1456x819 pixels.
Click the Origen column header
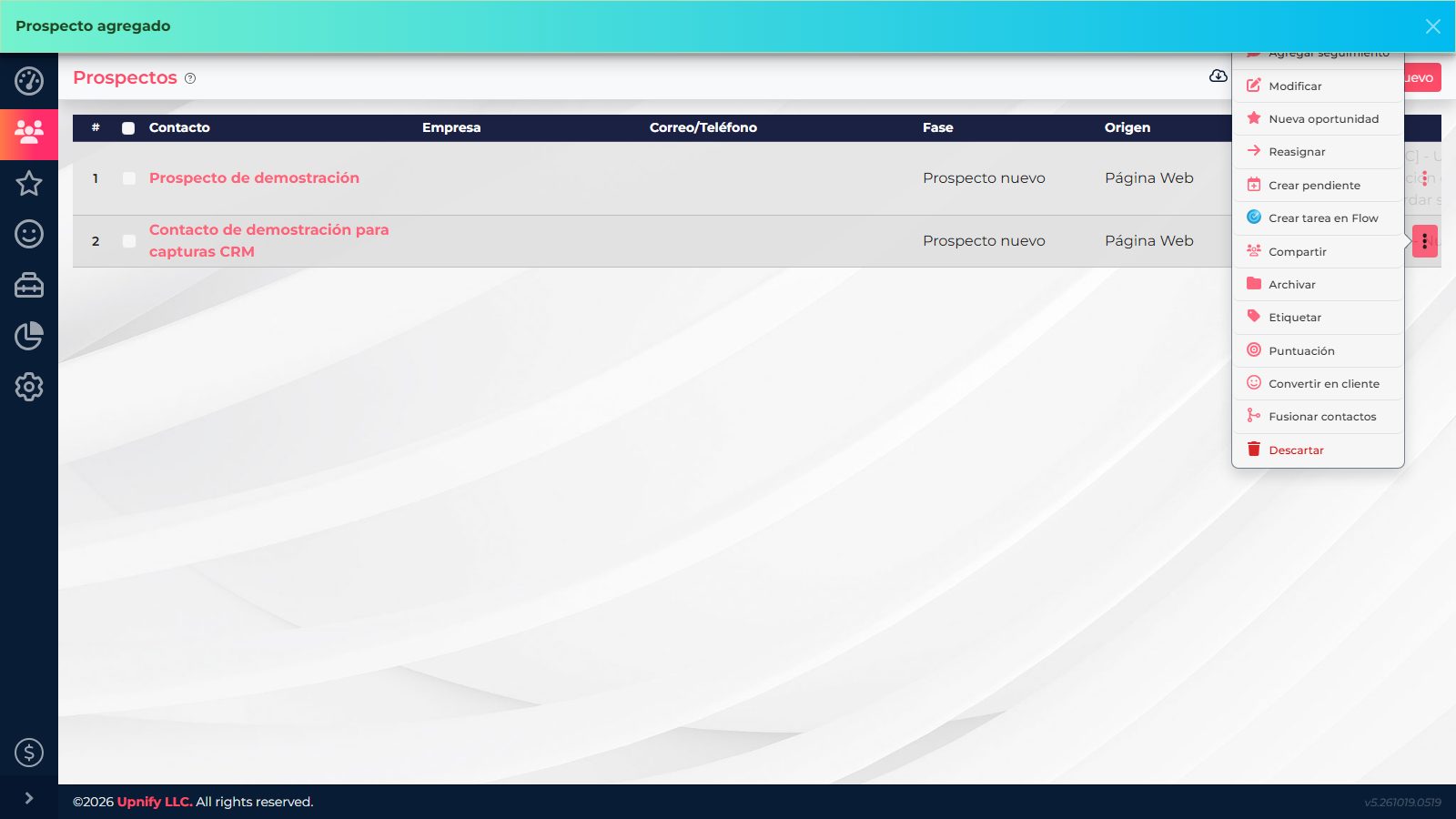coord(1127,127)
